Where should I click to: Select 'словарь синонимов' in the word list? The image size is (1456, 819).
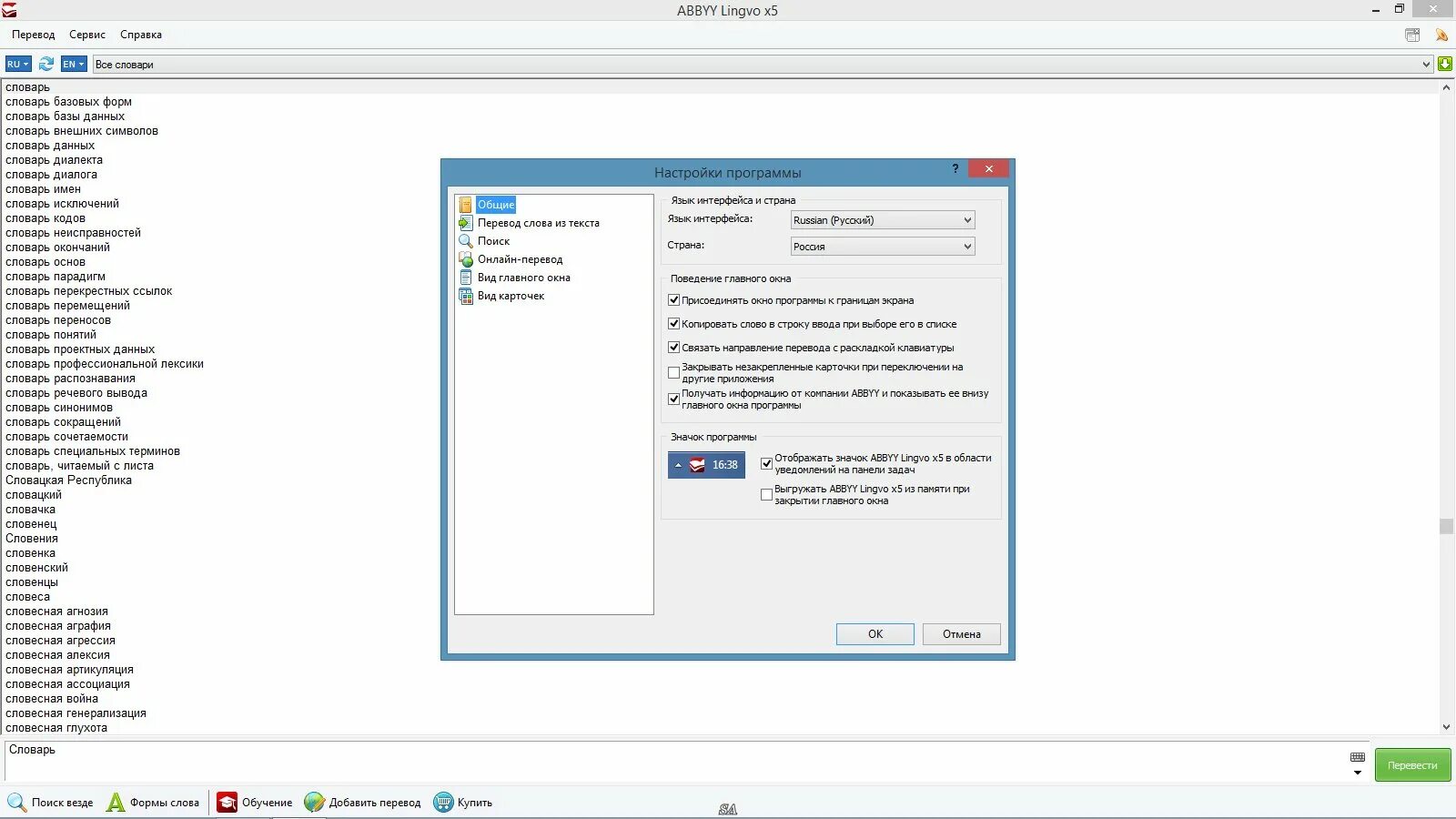(x=59, y=408)
